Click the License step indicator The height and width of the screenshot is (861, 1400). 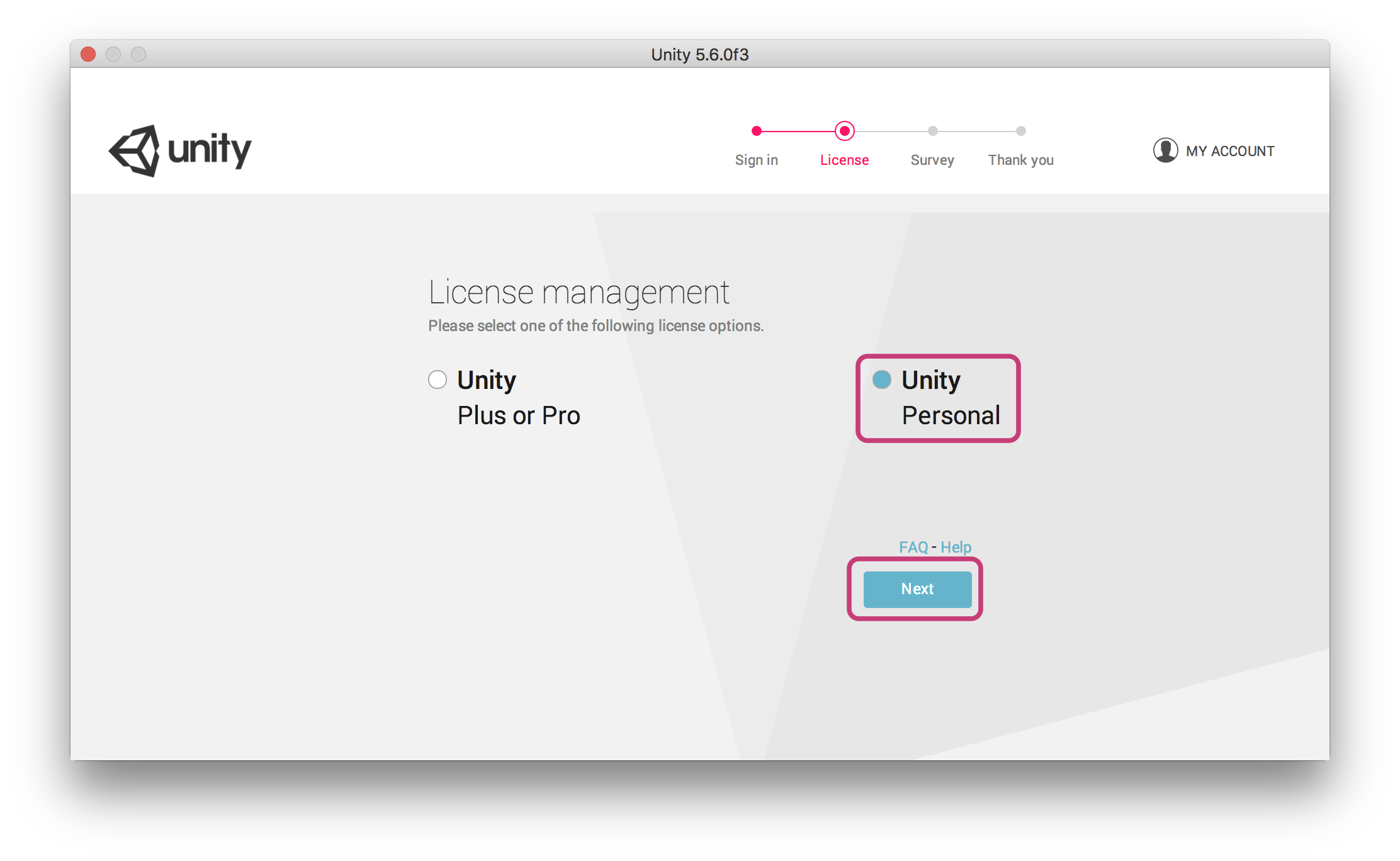[x=844, y=131]
